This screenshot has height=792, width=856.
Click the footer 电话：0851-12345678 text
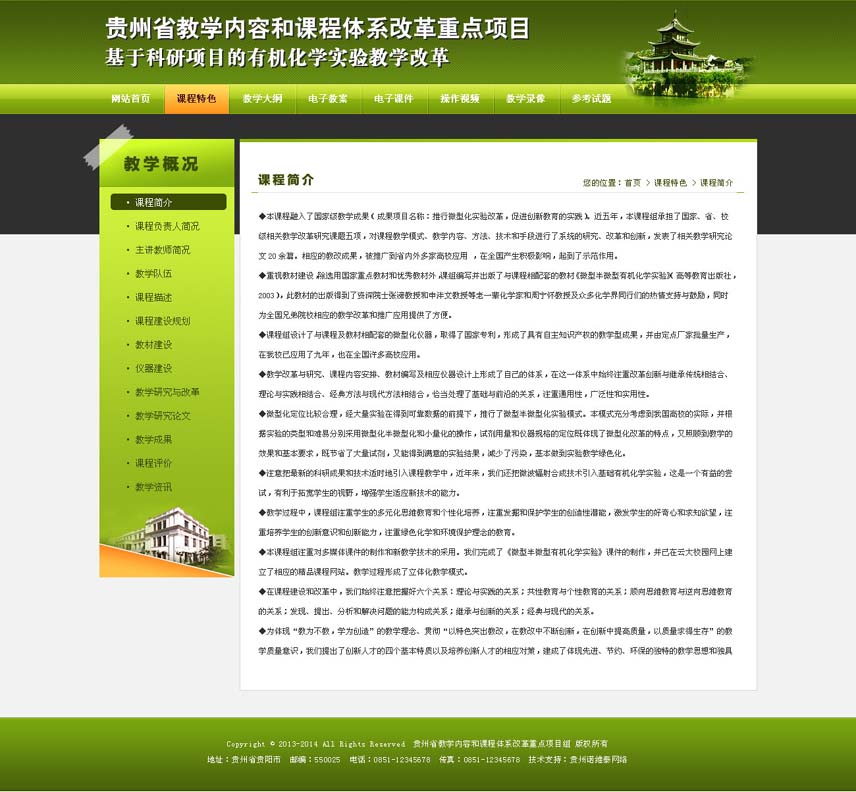[390, 760]
